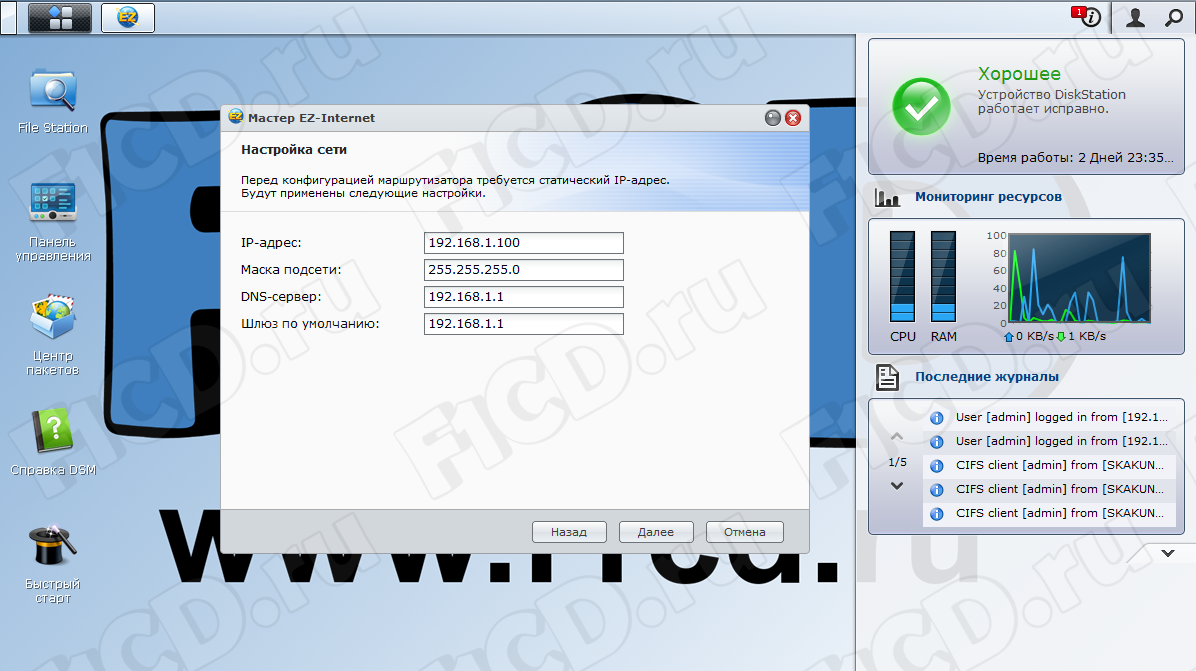Click the EZ-Internet wizard help button
The height and width of the screenshot is (671, 1196).
click(x=773, y=117)
